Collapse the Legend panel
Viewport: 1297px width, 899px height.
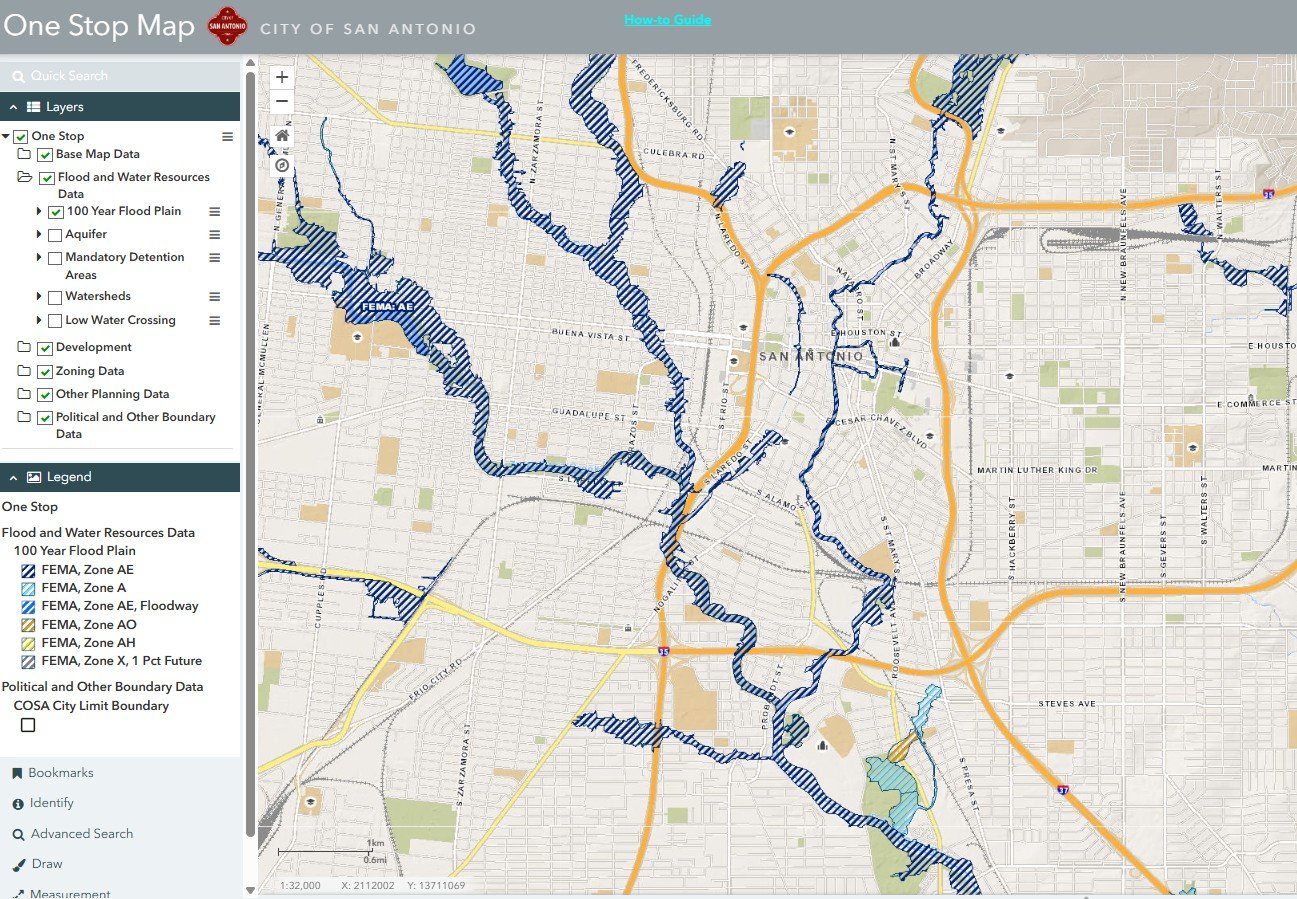tap(12, 477)
